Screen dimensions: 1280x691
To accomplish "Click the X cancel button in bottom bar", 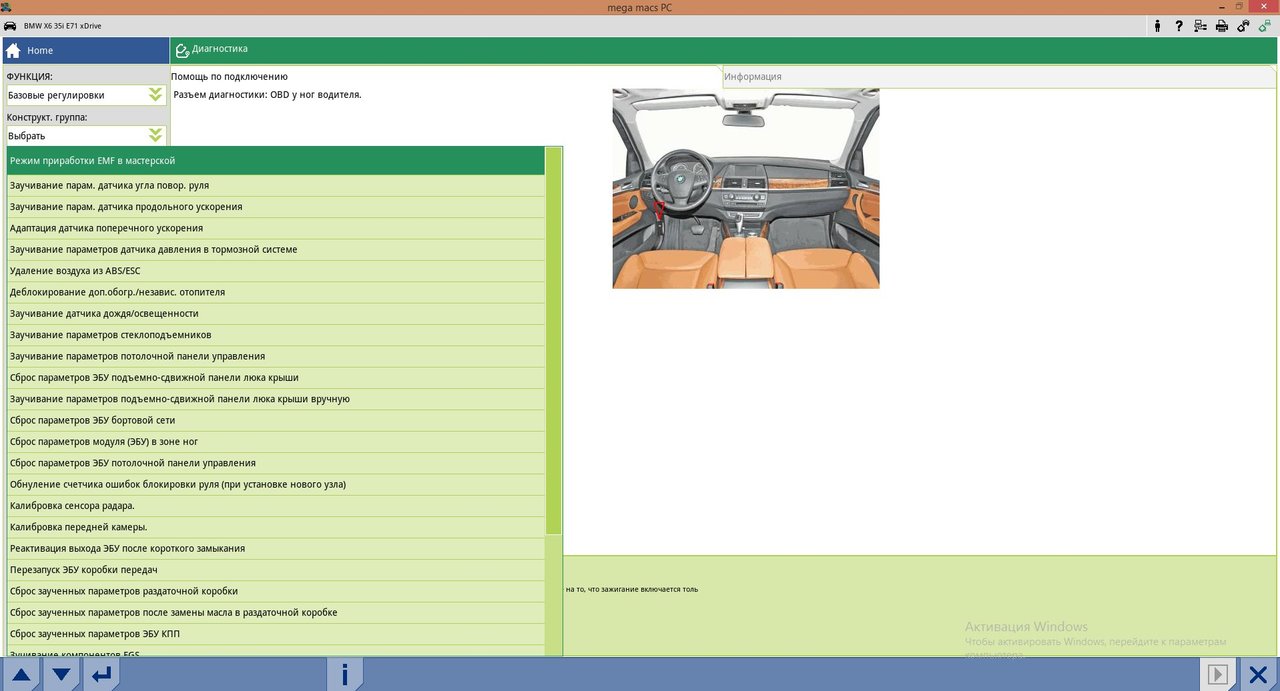I will 1259,675.
